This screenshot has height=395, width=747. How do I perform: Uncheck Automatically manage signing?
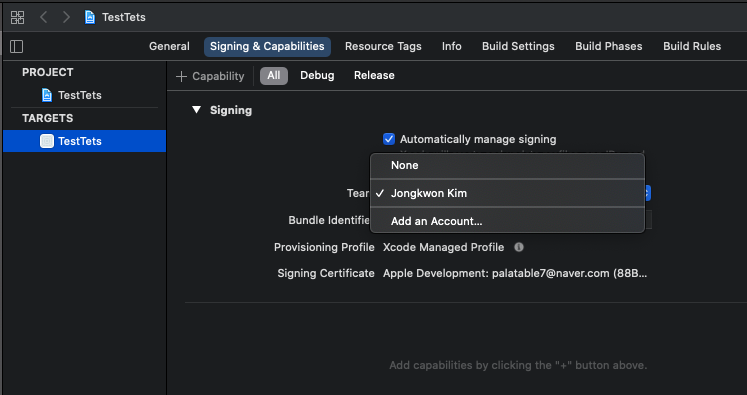click(x=389, y=139)
